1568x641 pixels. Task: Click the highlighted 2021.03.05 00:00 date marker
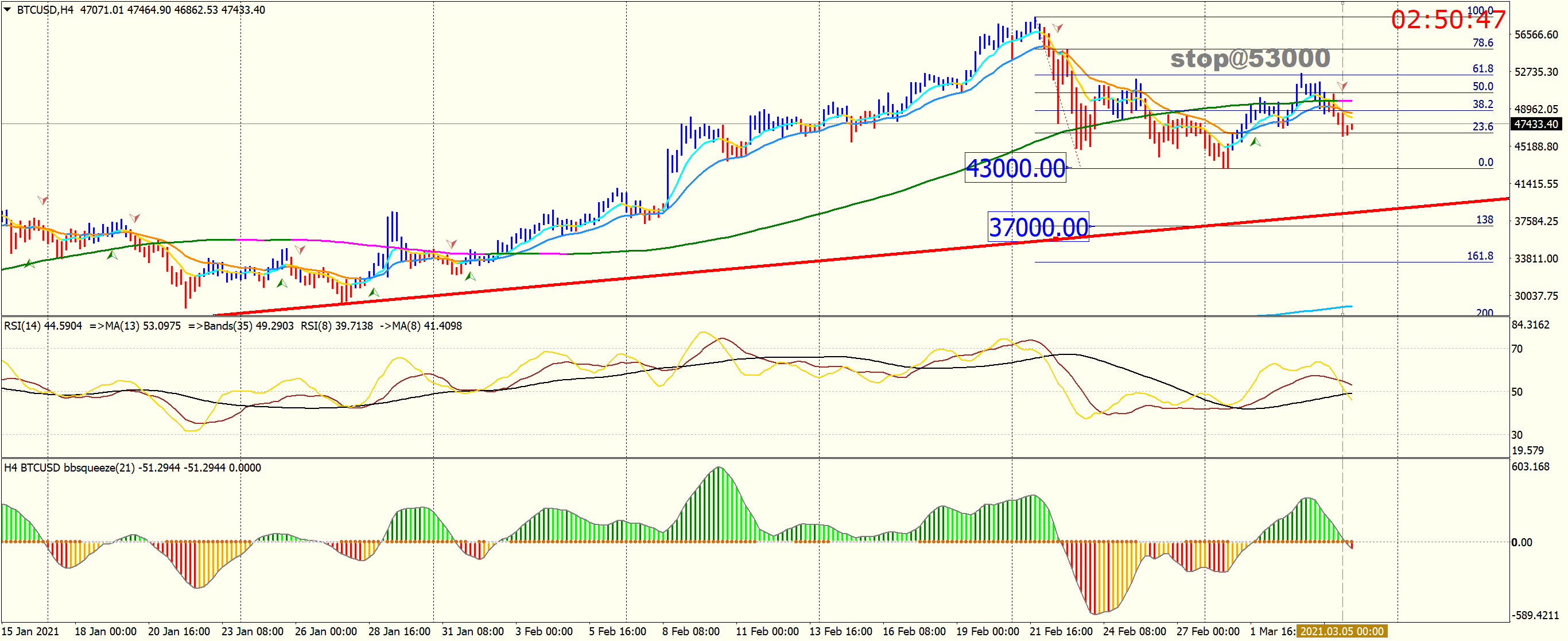1341,631
